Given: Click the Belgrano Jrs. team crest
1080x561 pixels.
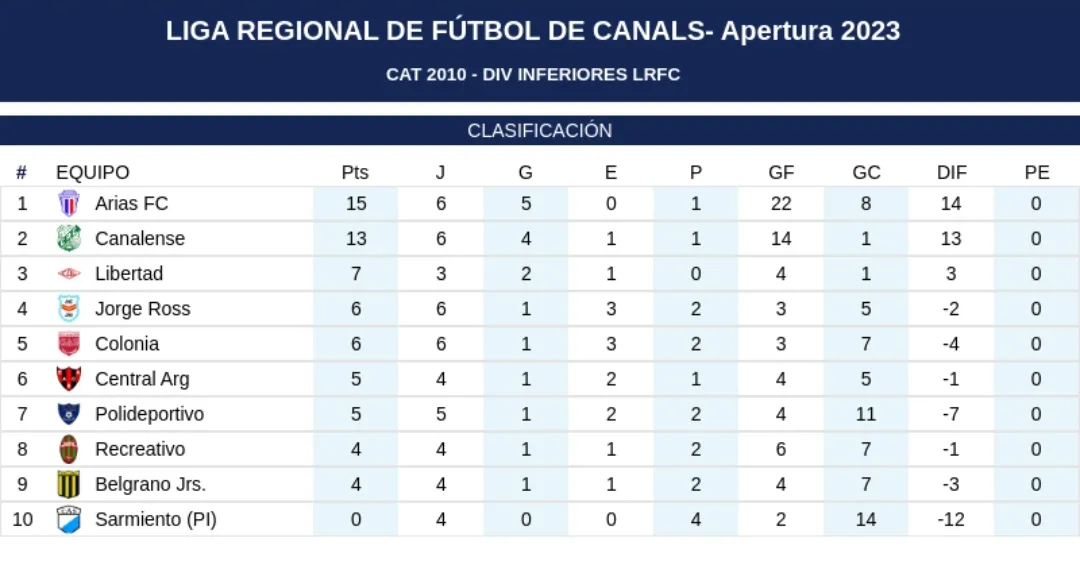Looking at the screenshot, I should pyautogui.click(x=68, y=484).
